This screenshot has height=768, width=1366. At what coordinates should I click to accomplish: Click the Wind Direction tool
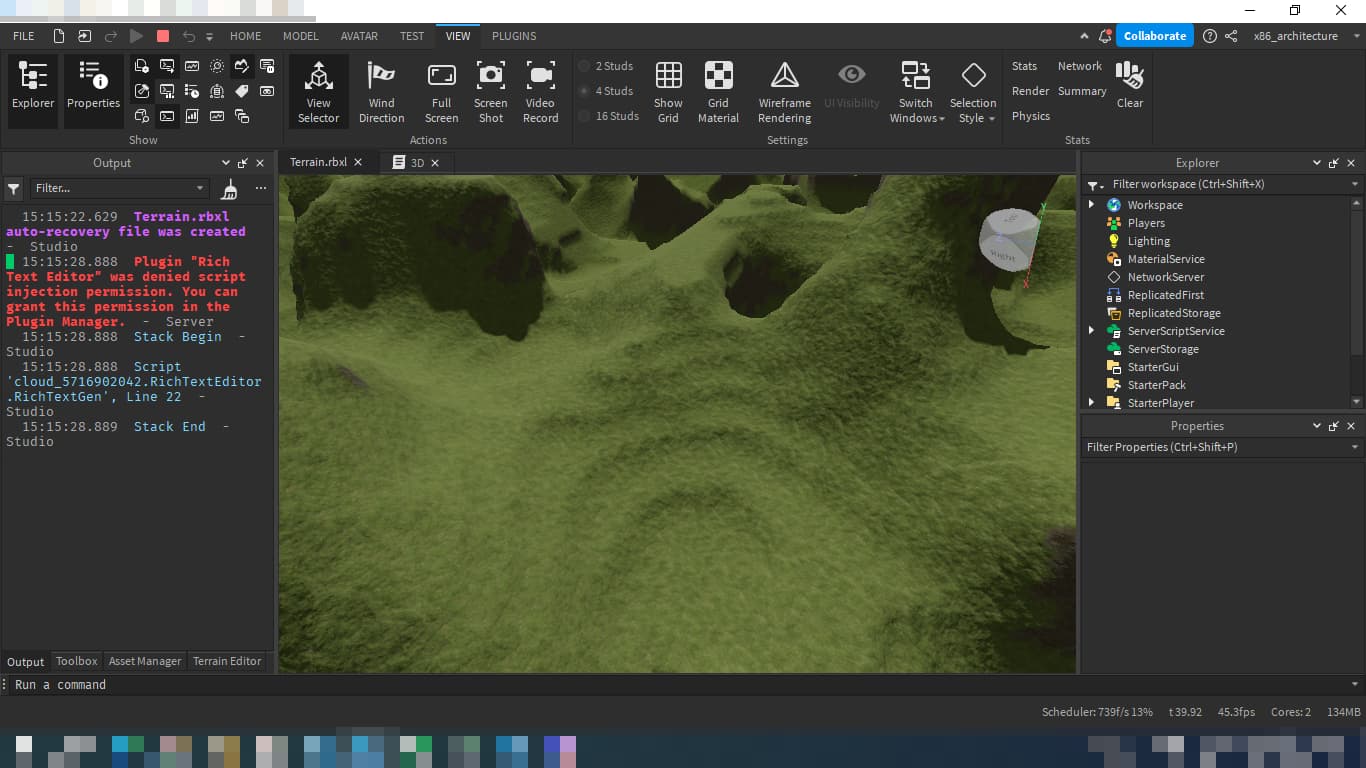click(381, 90)
